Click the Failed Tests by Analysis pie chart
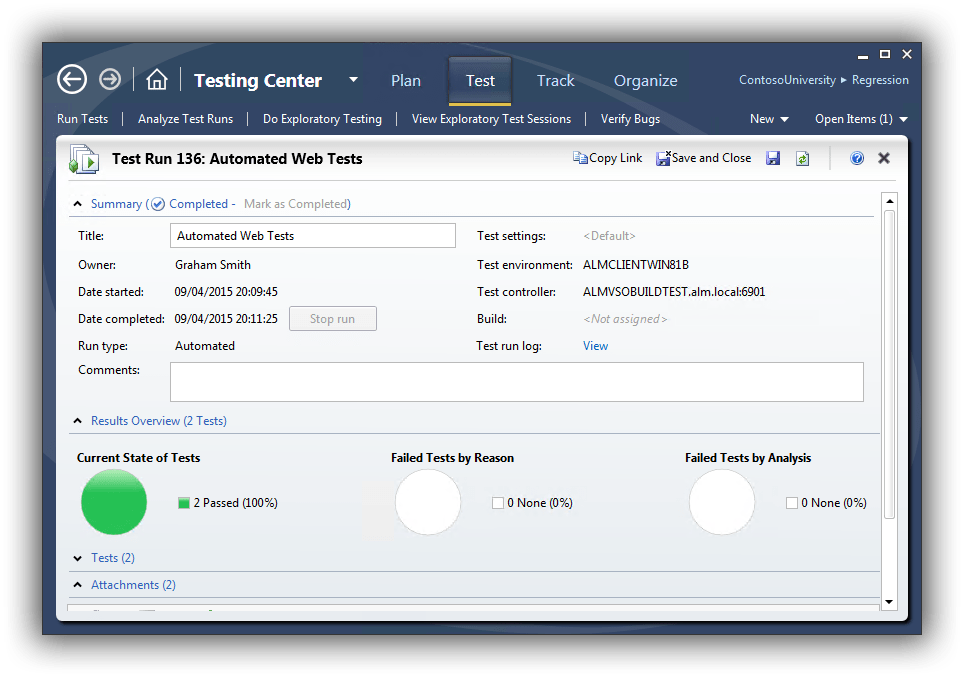The width and height of the screenshot is (964, 677). coord(722,502)
